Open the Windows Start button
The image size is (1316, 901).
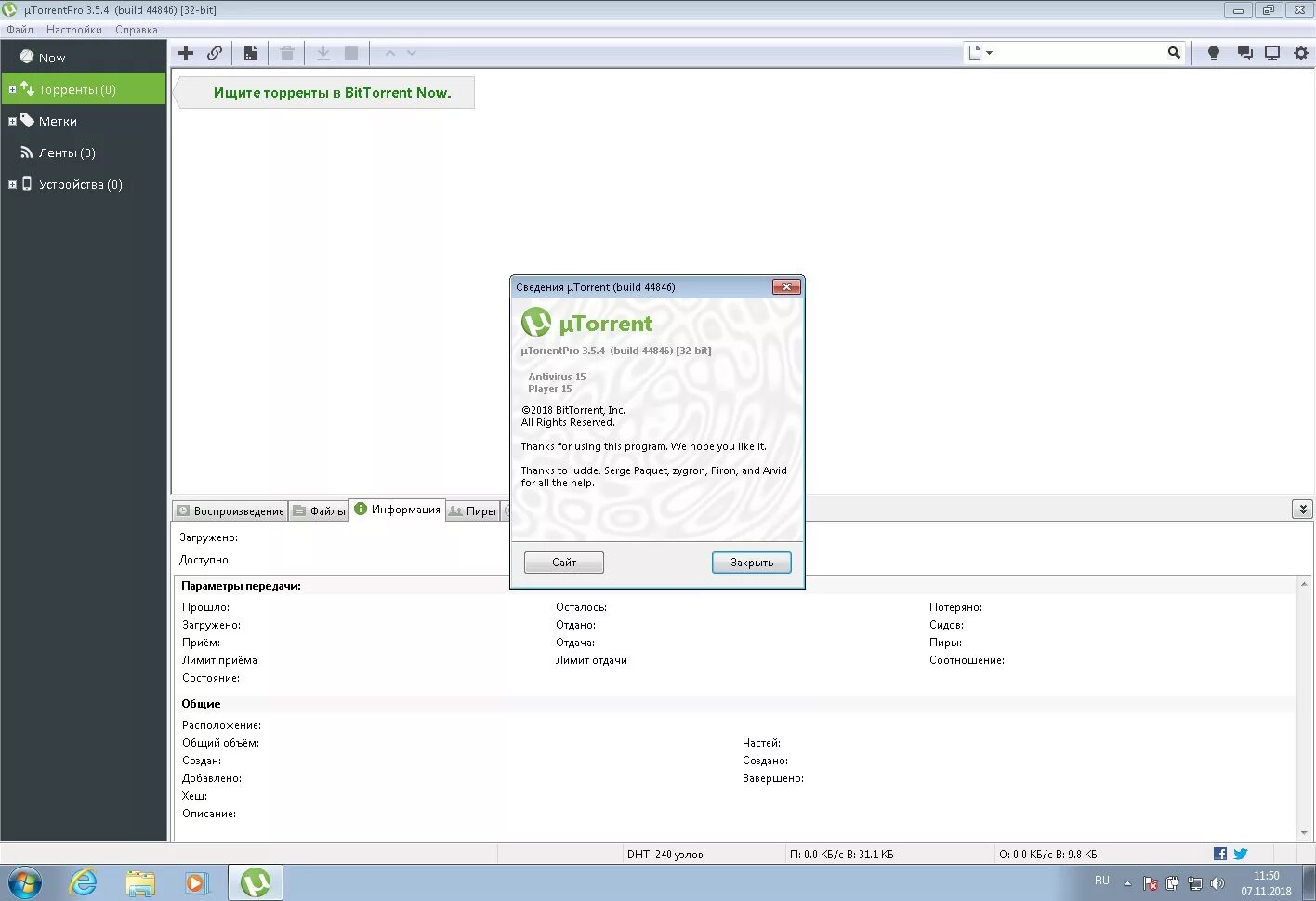pos(25,882)
